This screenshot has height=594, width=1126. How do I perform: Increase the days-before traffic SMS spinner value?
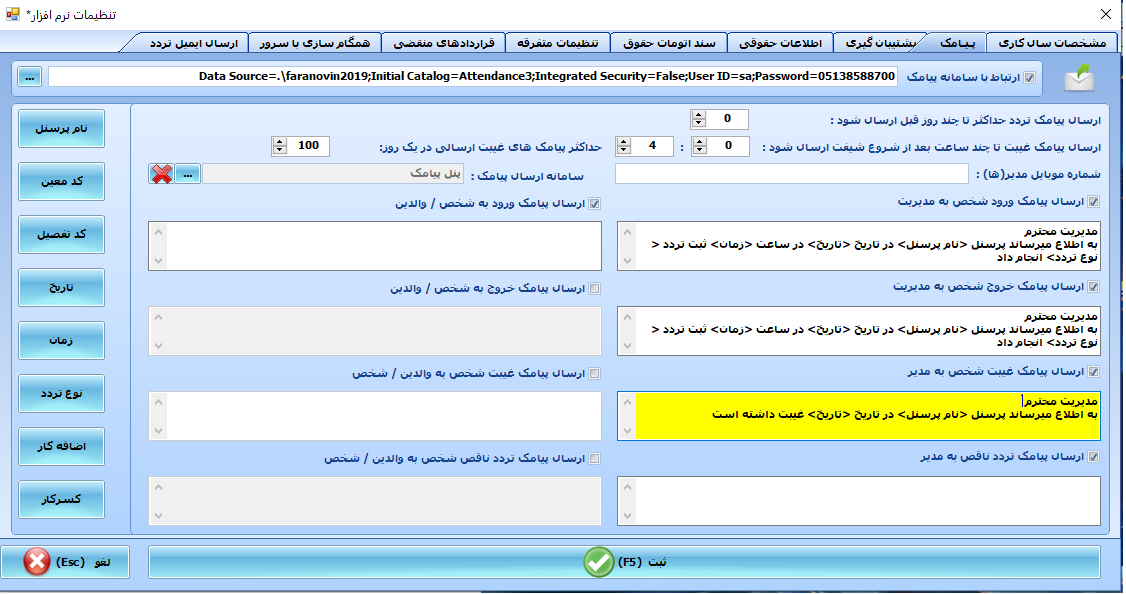[x=699, y=116]
